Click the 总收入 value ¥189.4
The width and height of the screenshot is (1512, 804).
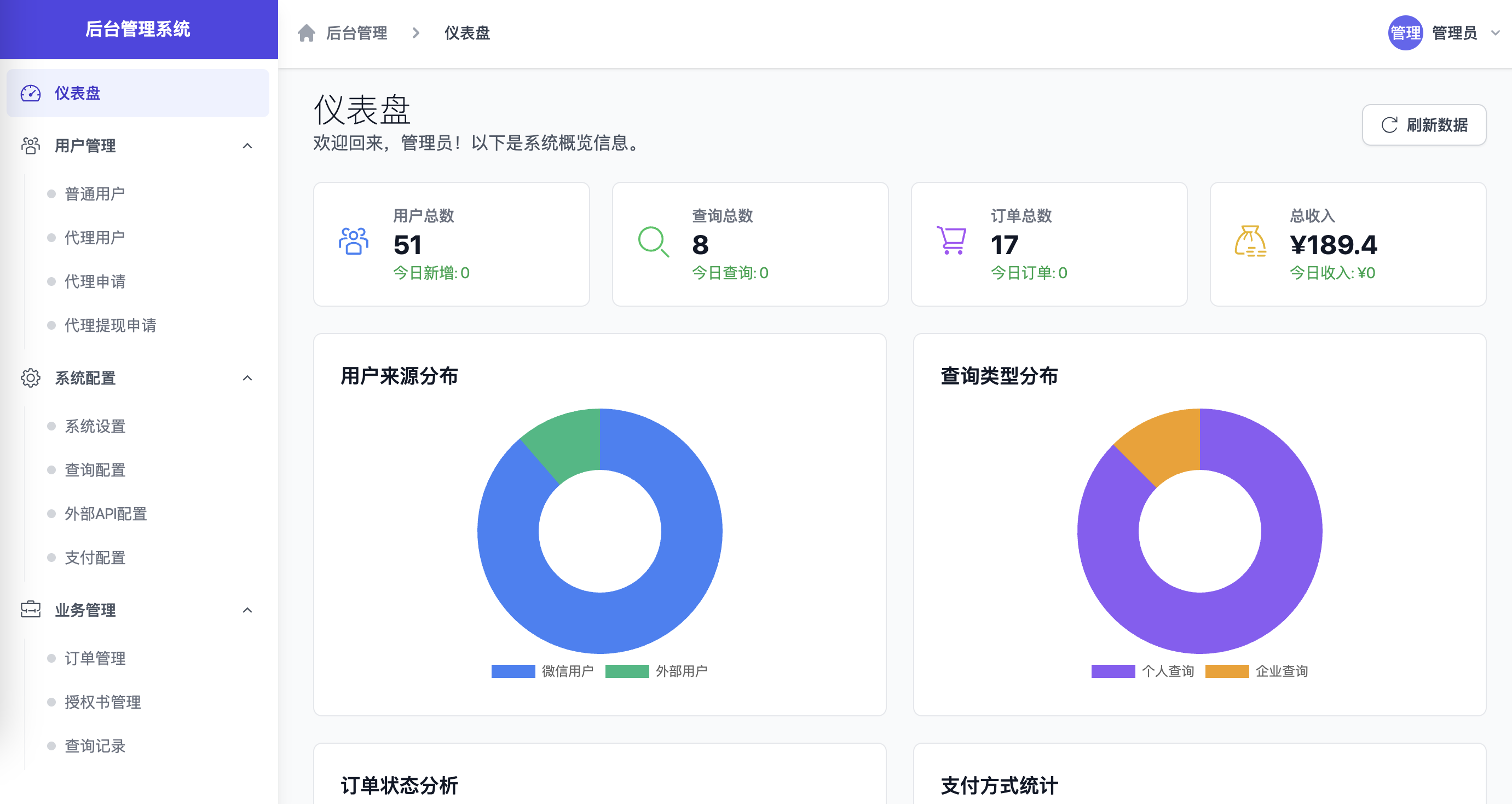[x=1333, y=245]
